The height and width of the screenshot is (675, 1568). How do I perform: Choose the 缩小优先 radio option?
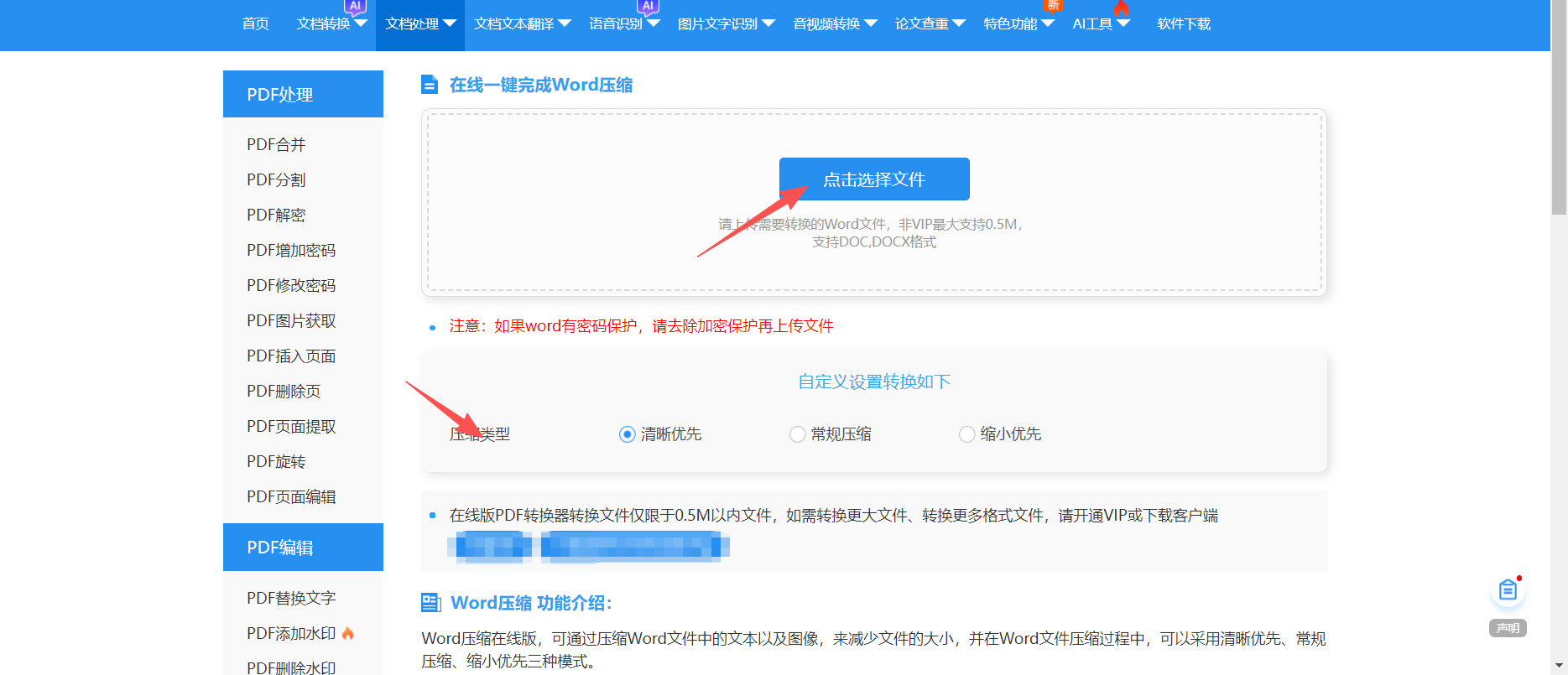966,434
